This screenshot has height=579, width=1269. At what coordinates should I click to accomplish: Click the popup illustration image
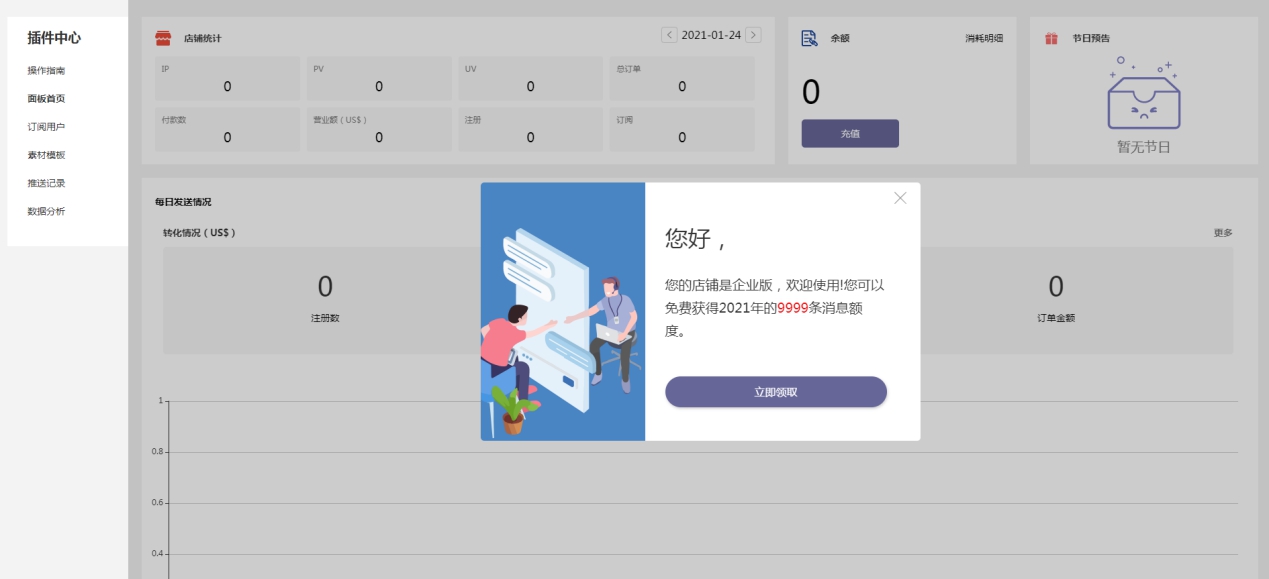[x=562, y=311]
